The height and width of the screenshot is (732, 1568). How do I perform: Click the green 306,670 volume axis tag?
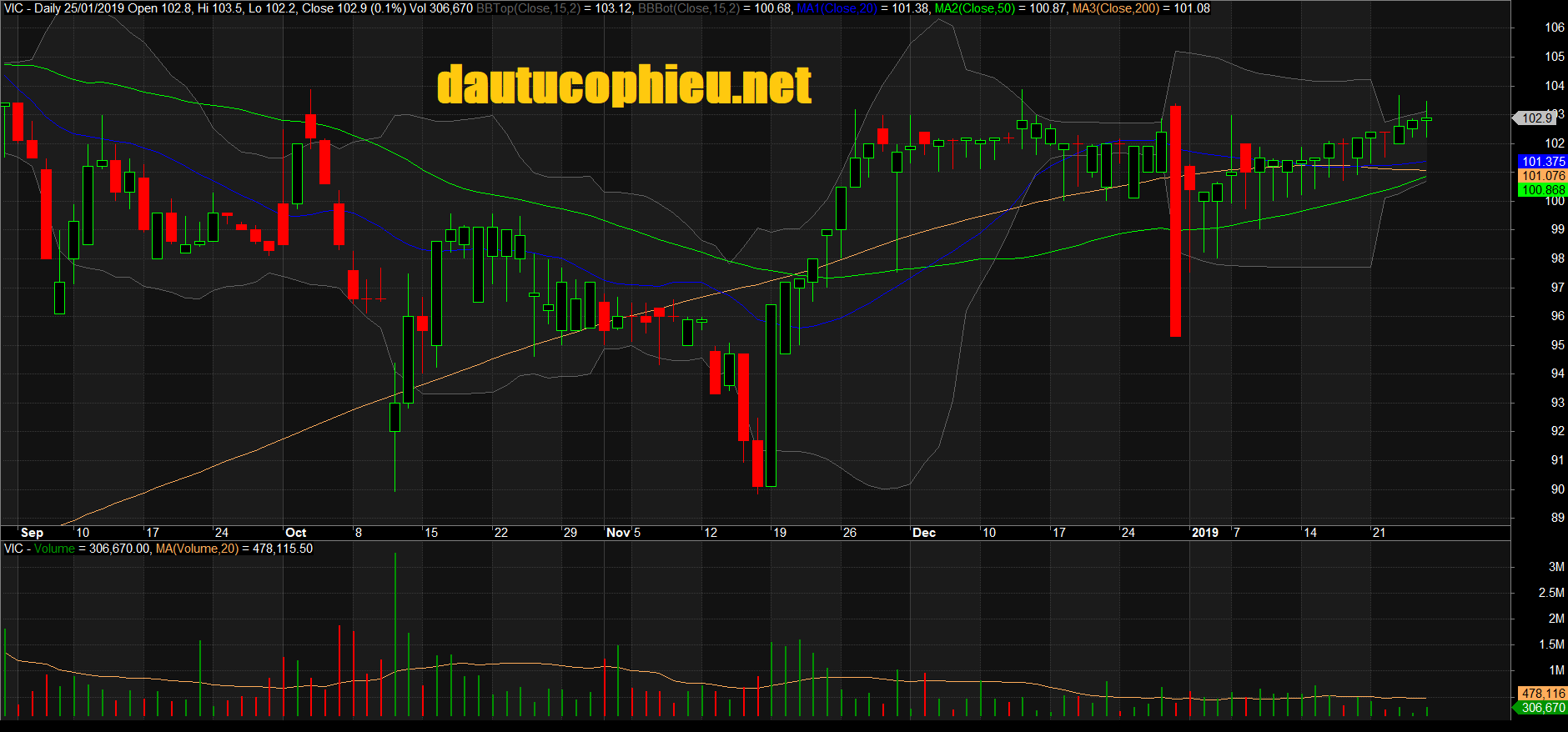[x=1543, y=708]
